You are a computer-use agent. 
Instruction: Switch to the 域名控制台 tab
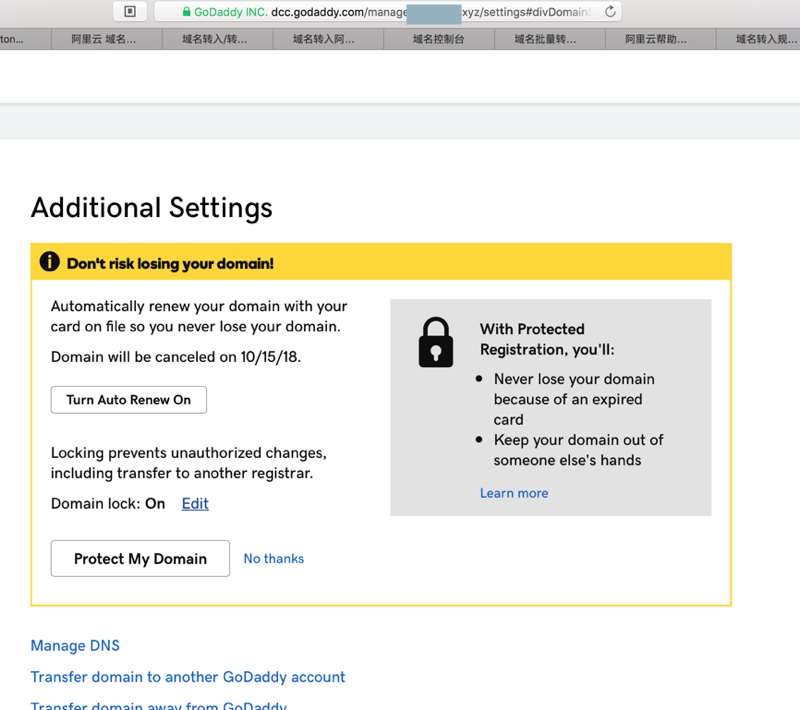point(438,40)
